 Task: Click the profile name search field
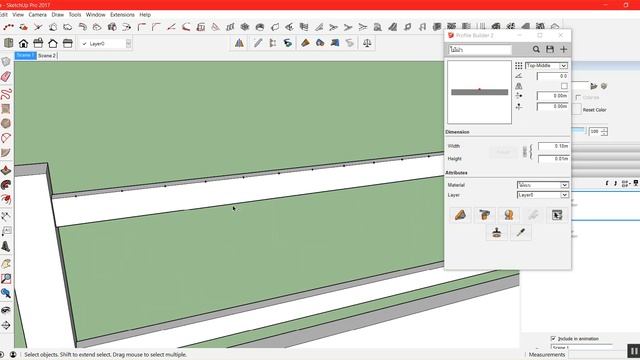click(480, 49)
